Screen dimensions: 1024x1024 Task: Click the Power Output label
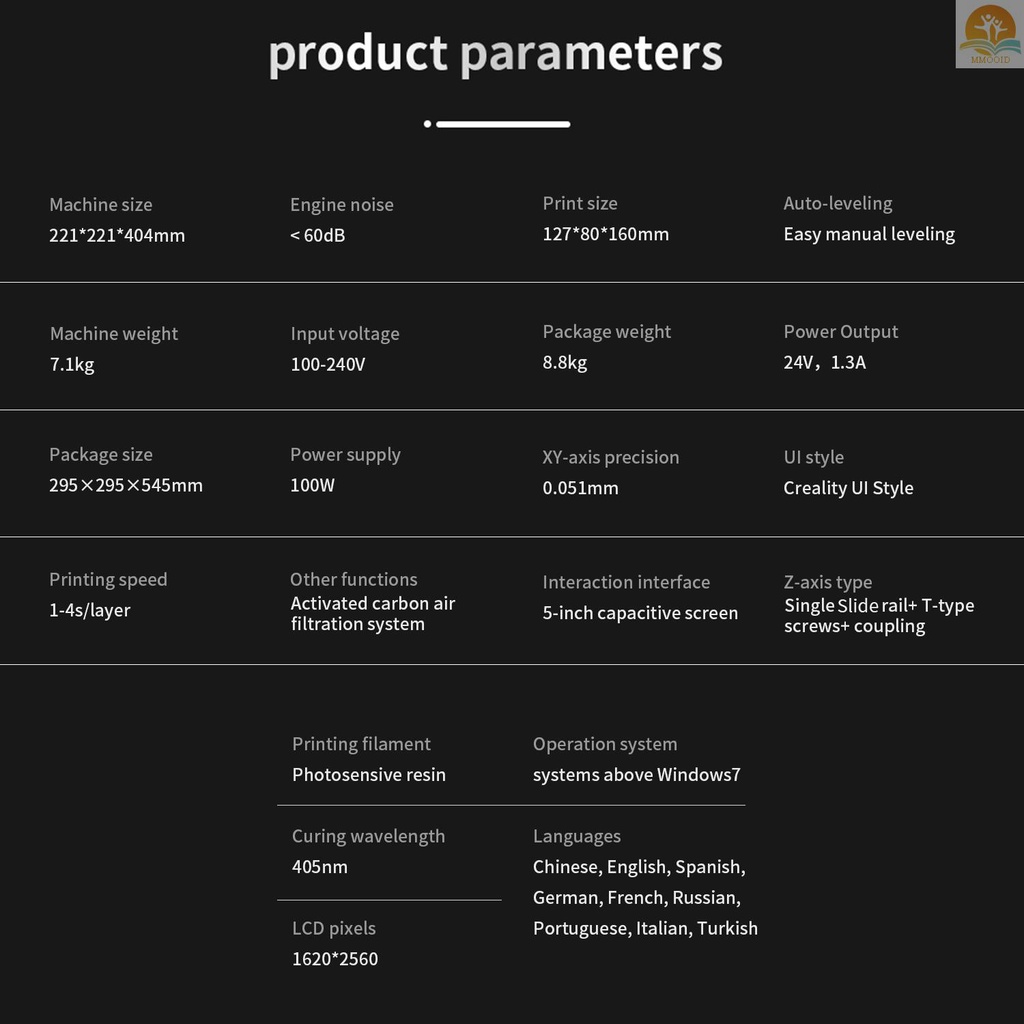point(841,332)
